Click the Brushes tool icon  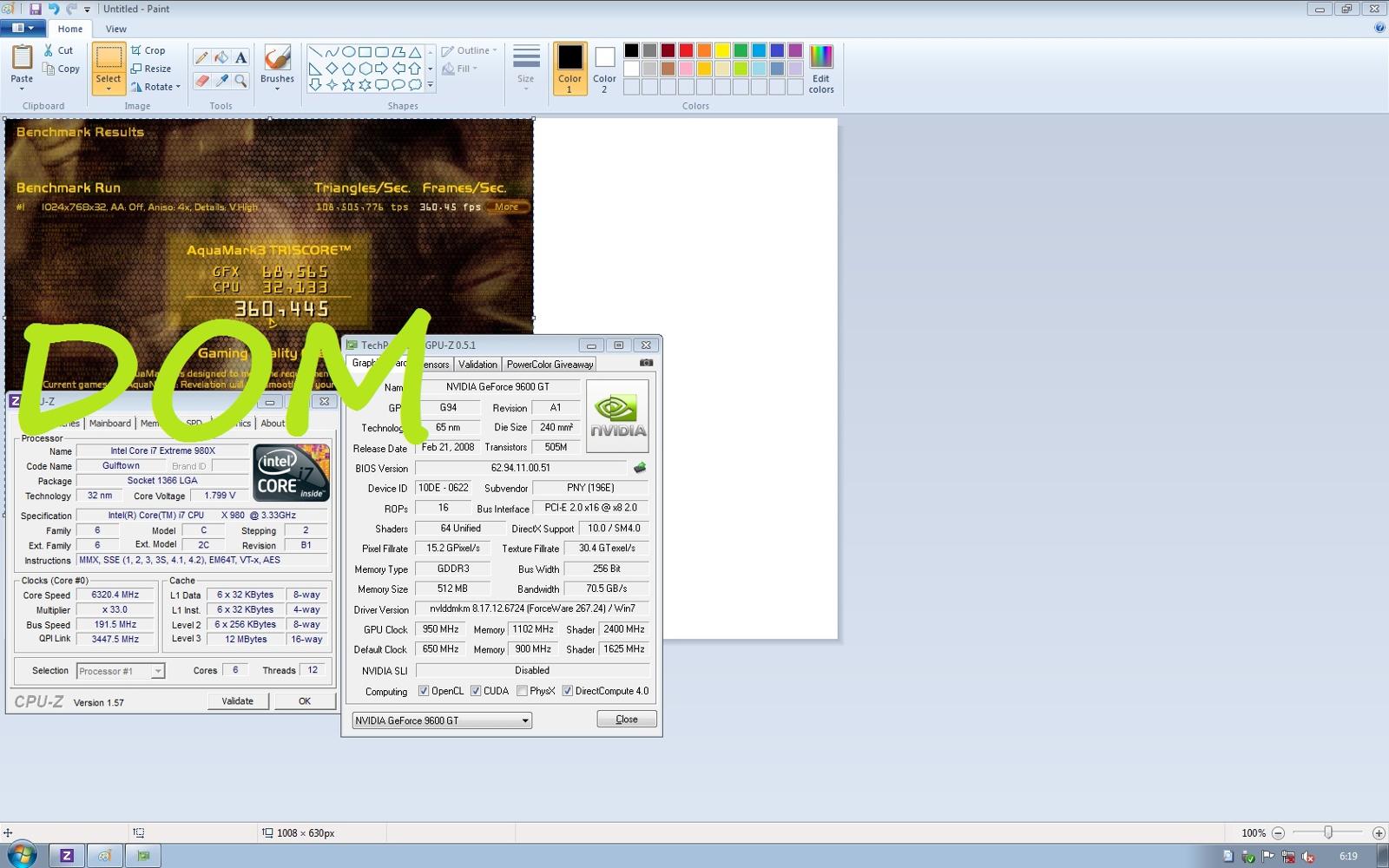(277, 58)
